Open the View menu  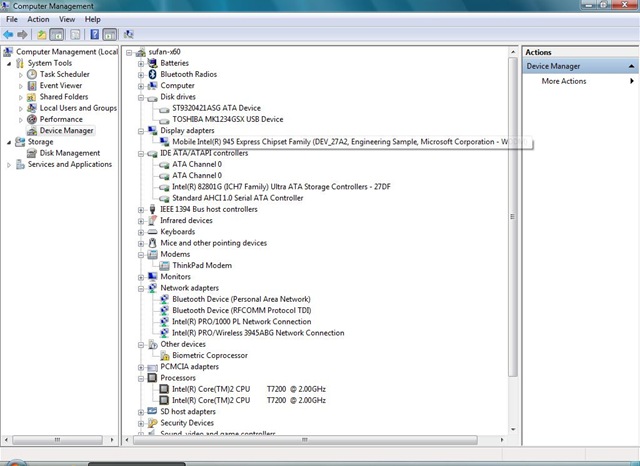[x=67, y=19]
